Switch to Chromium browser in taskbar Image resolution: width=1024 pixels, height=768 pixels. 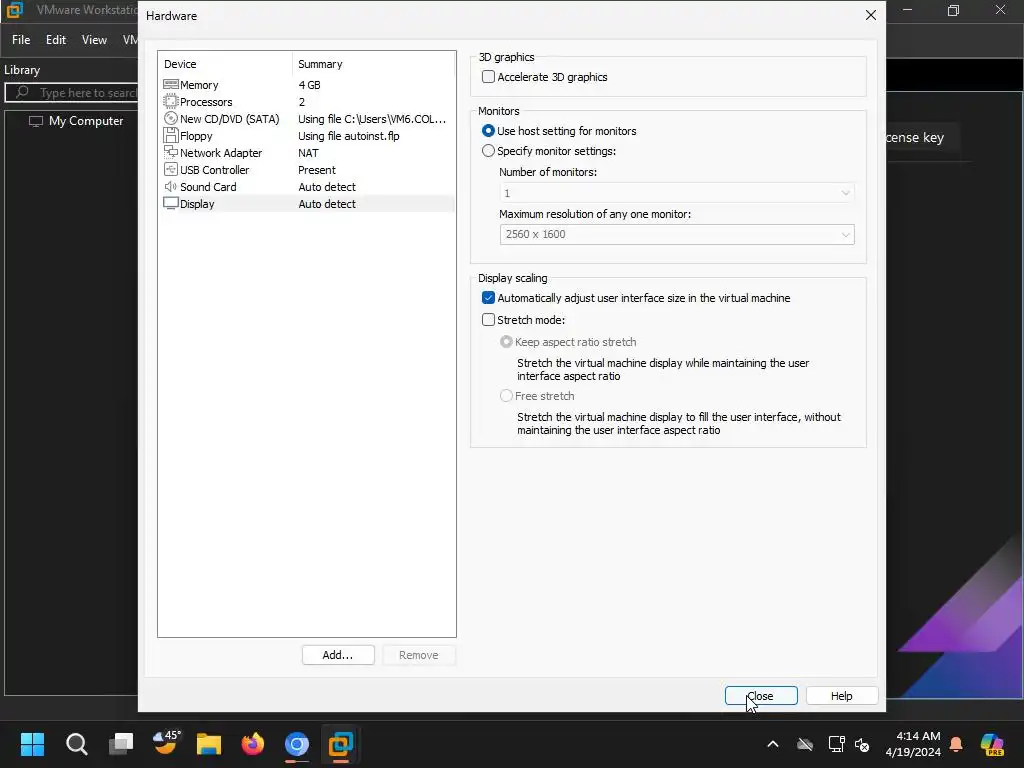(297, 744)
